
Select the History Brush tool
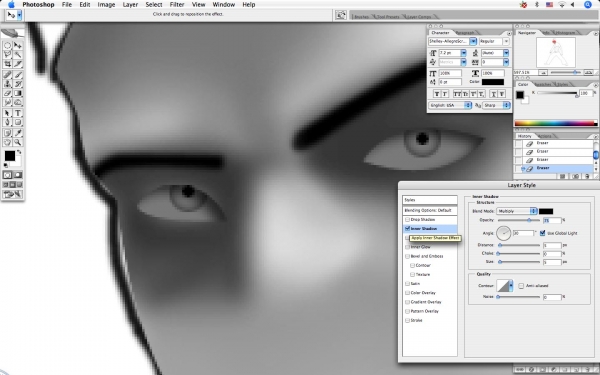tap(18, 84)
